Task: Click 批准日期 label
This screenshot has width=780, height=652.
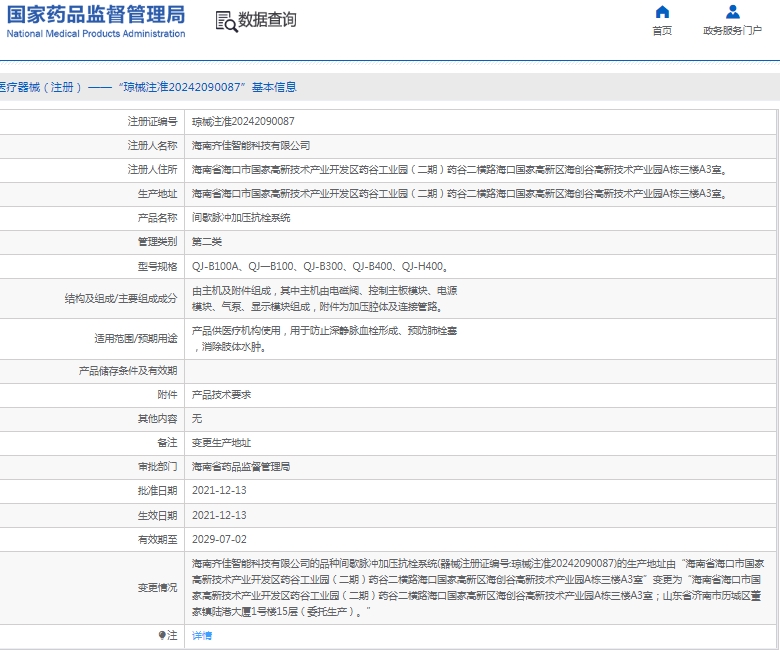Action: 157,491
